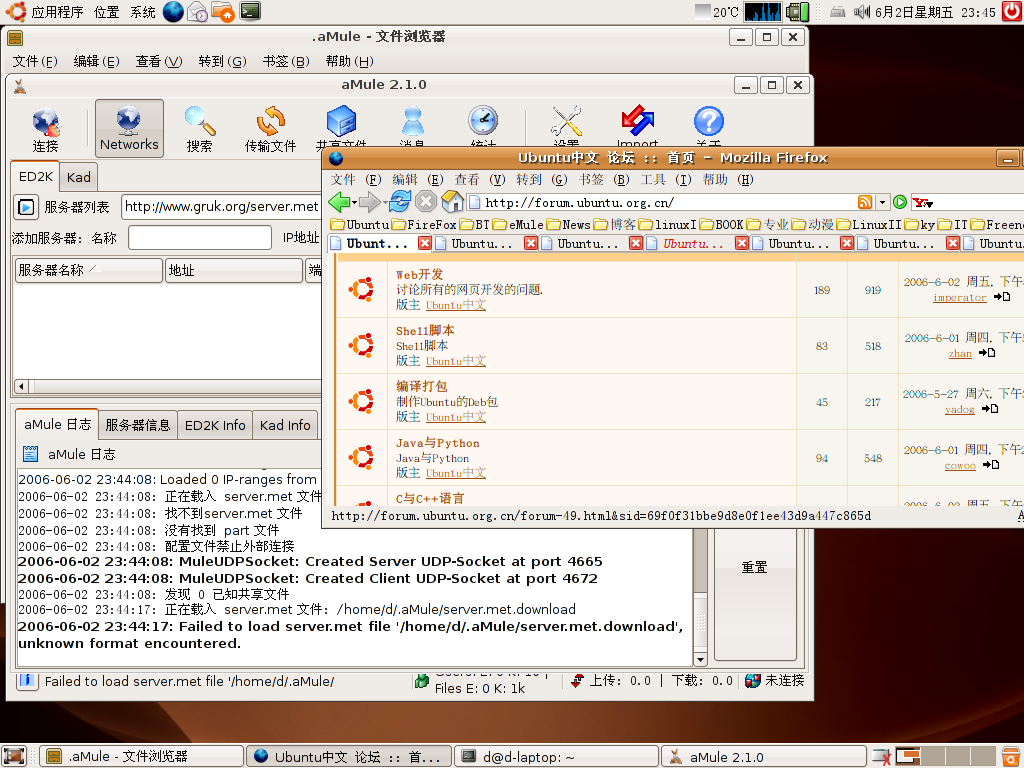Open the Java与Python forum link
Screen dimensions: 1024x768
pyautogui.click(x=438, y=443)
